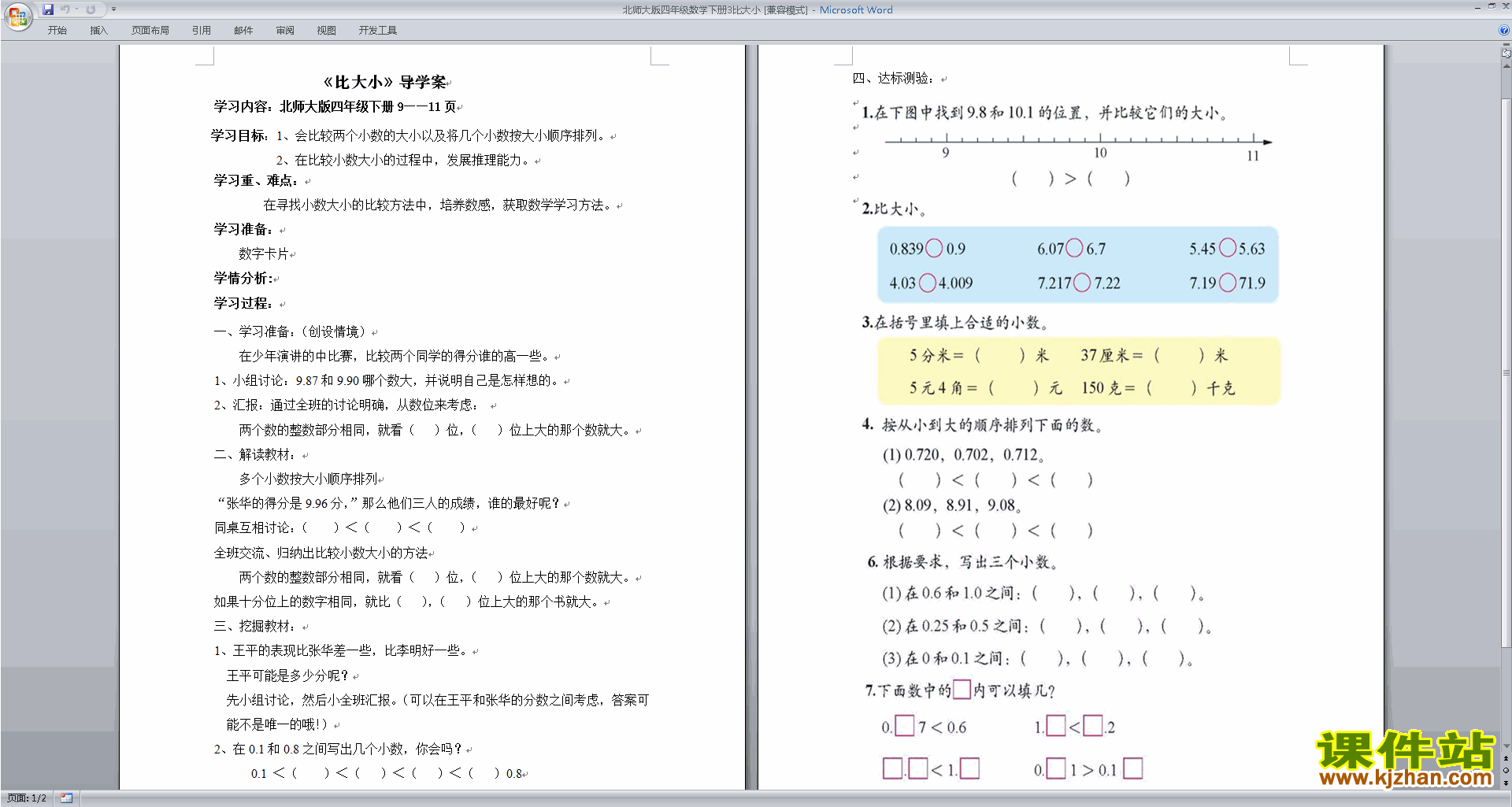Redo the last action
1512x807 pixels.
click(91, 9)
